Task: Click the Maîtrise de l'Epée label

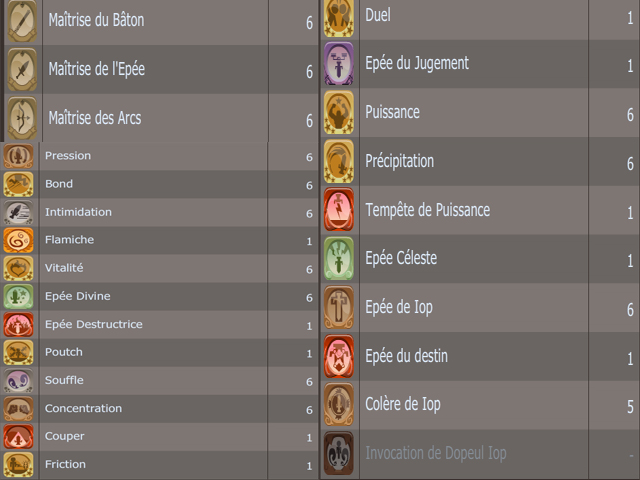Action: coord(97,69)
